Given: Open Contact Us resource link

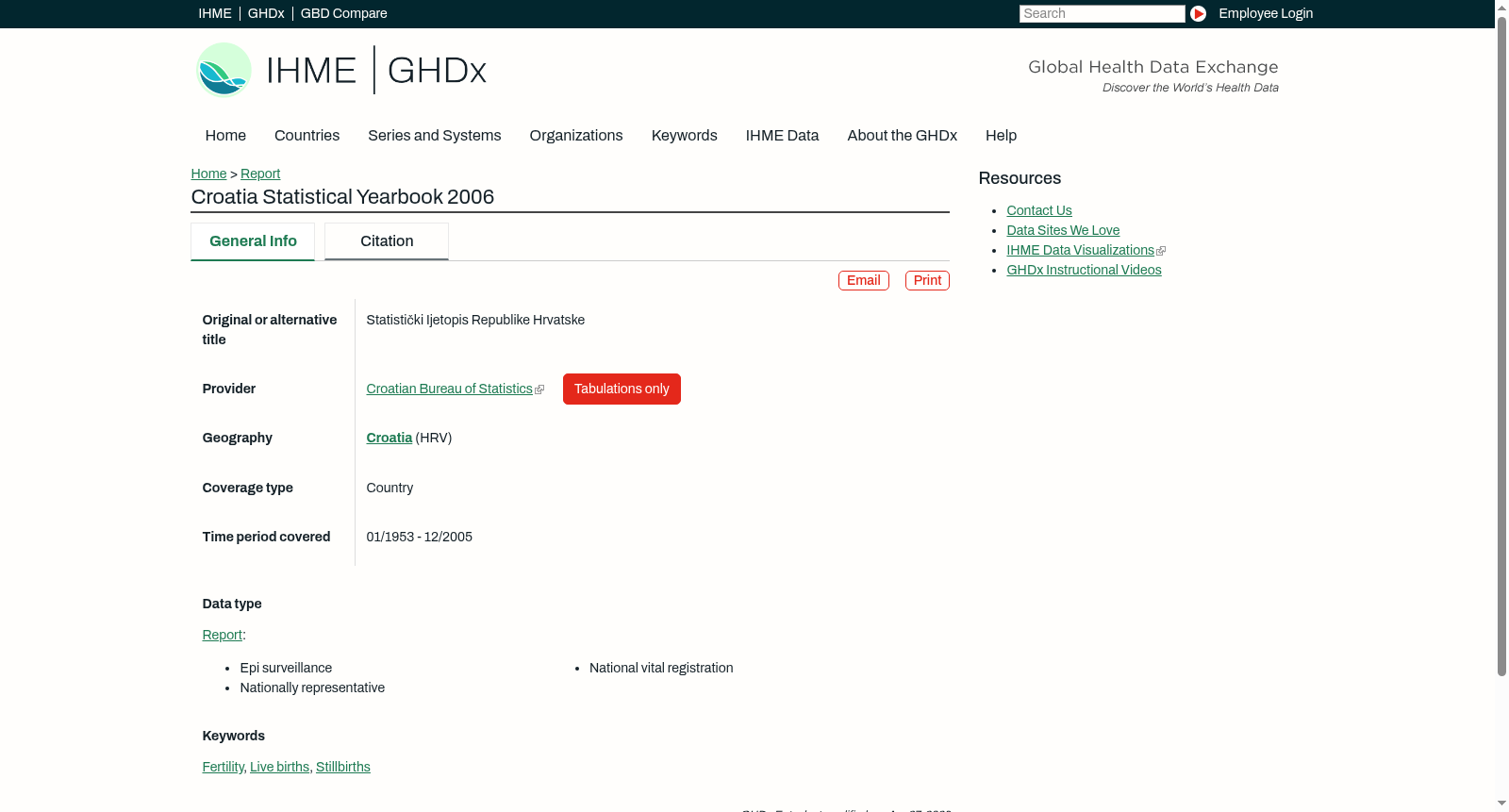Looking at the screenshot, I should coord(1038,210).
